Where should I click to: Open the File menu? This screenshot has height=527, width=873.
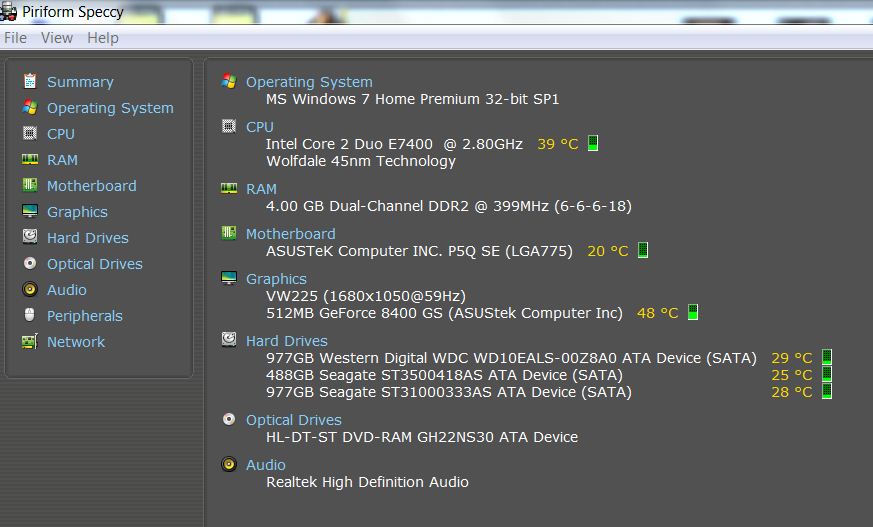click(15, 38)
